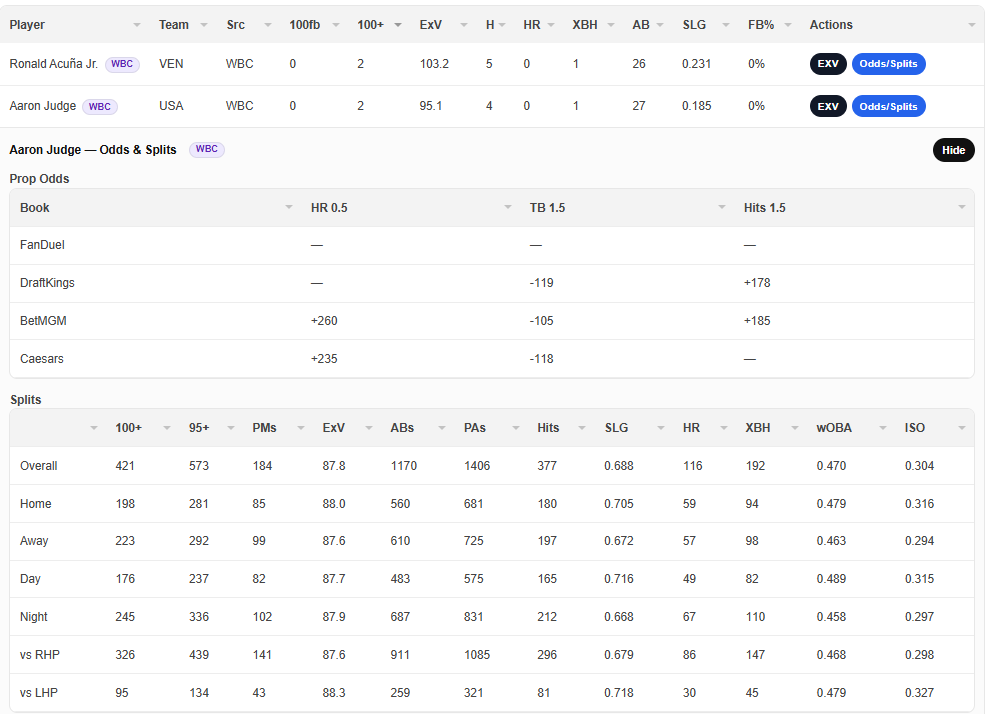Open the Team column dropdown arrow
Image resolution: width=991 pixels, height=714 pixels.
coord(204,25)
